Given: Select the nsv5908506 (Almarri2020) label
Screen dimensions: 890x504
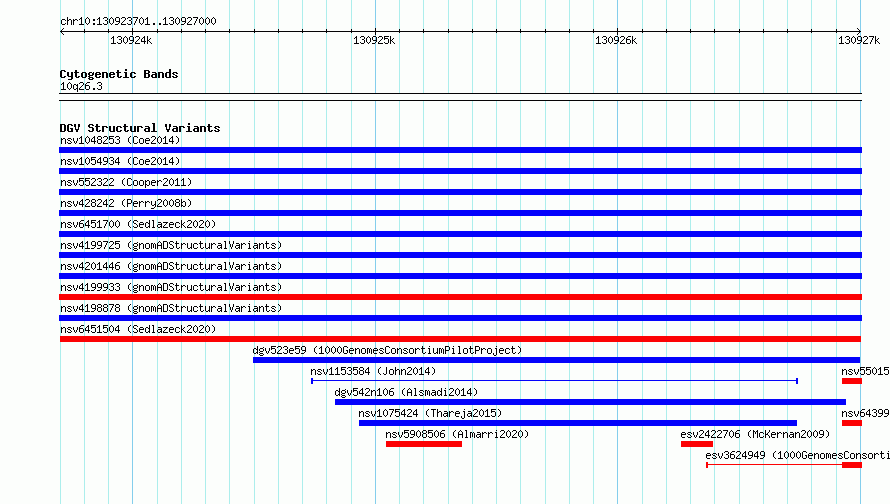Looking at the screenshot, I should pos(457,434).
